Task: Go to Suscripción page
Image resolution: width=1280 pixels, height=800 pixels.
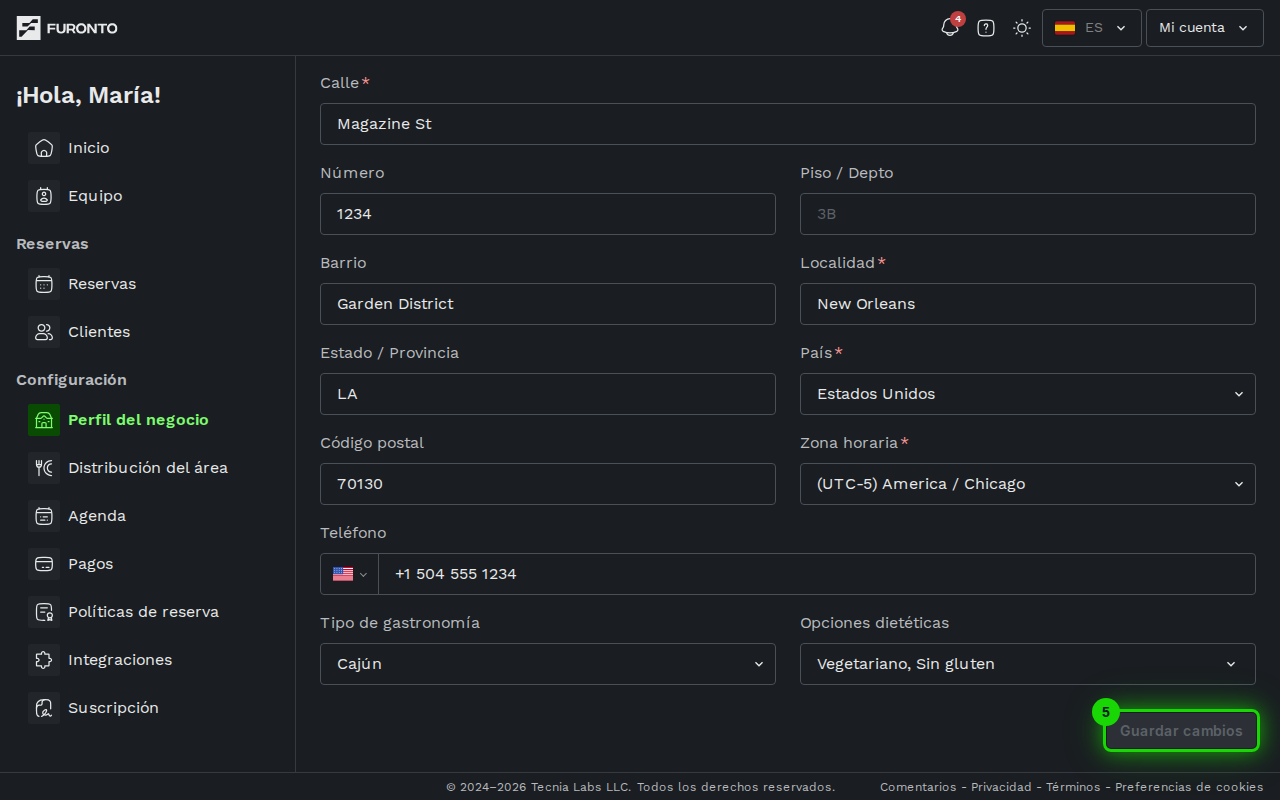Action: pos(113,708)
